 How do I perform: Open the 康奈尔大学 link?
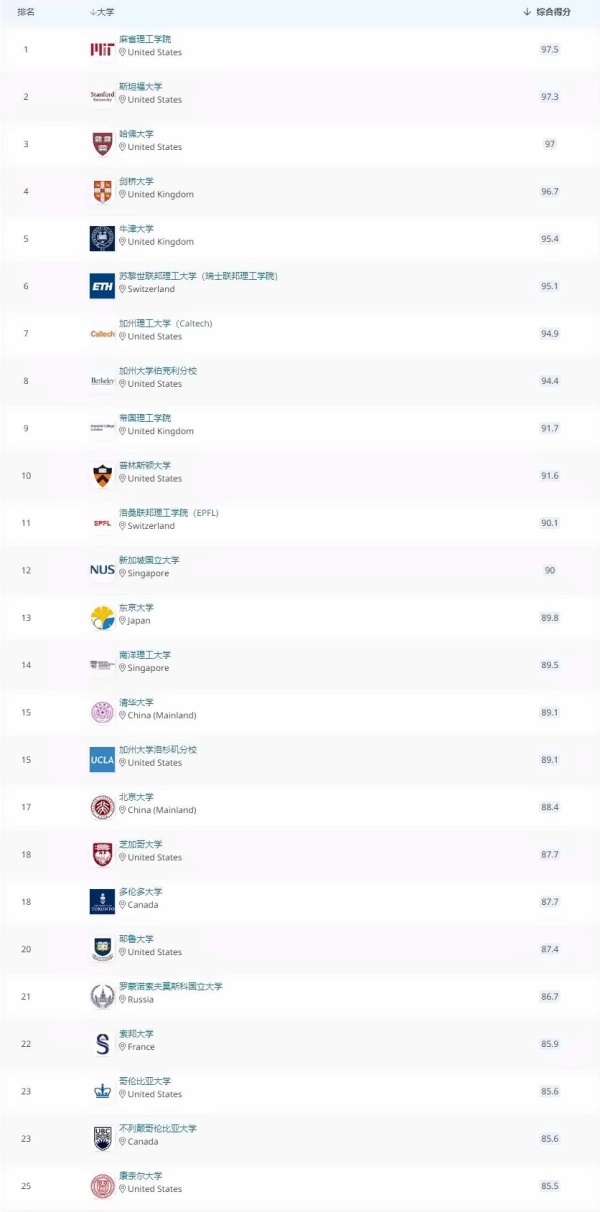point(141,1176)
